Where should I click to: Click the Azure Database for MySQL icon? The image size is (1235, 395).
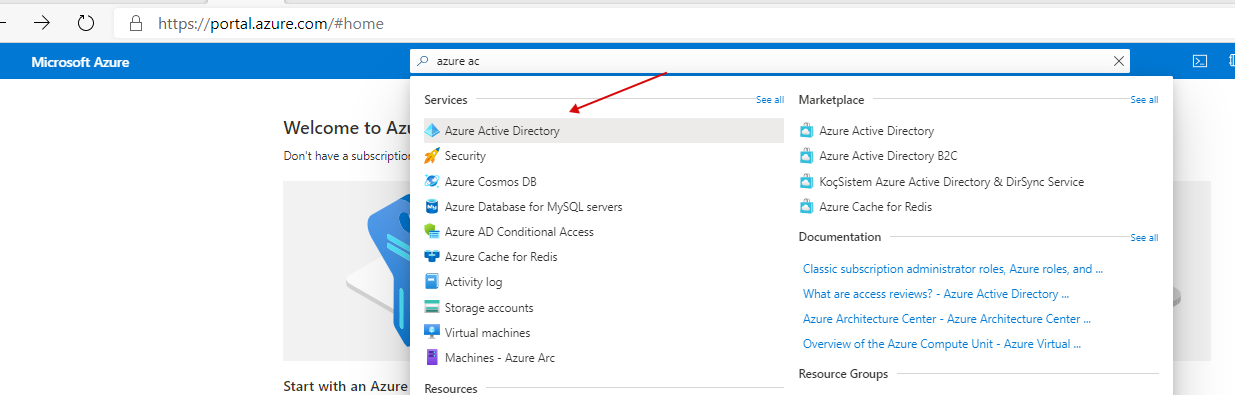(x=432, y=207)
